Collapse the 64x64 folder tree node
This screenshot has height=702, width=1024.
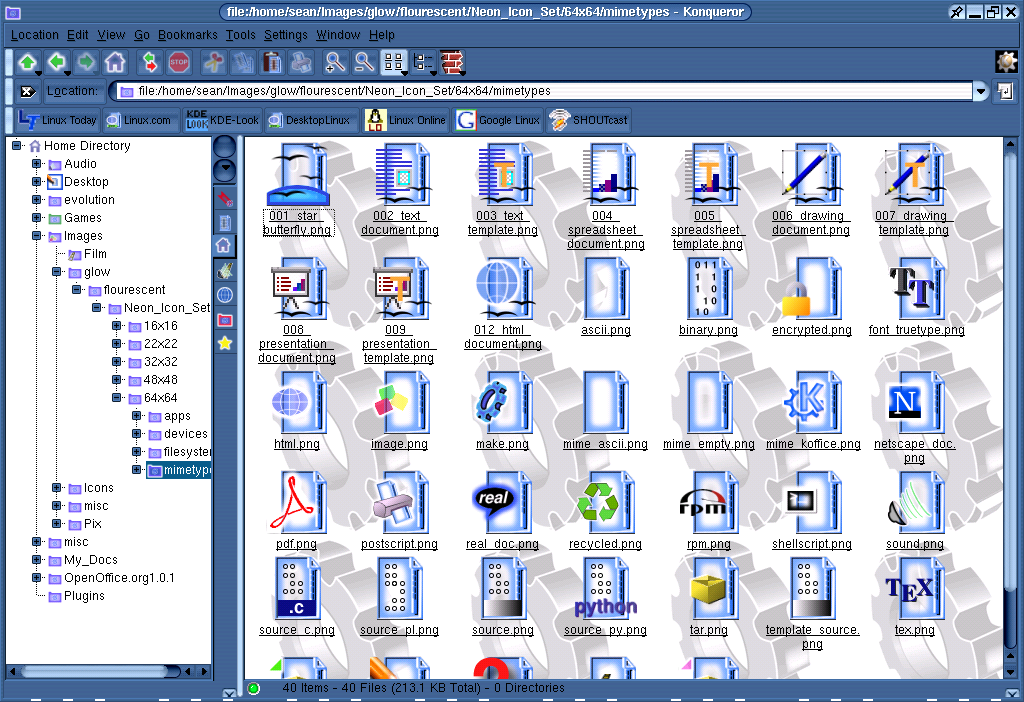116,397
